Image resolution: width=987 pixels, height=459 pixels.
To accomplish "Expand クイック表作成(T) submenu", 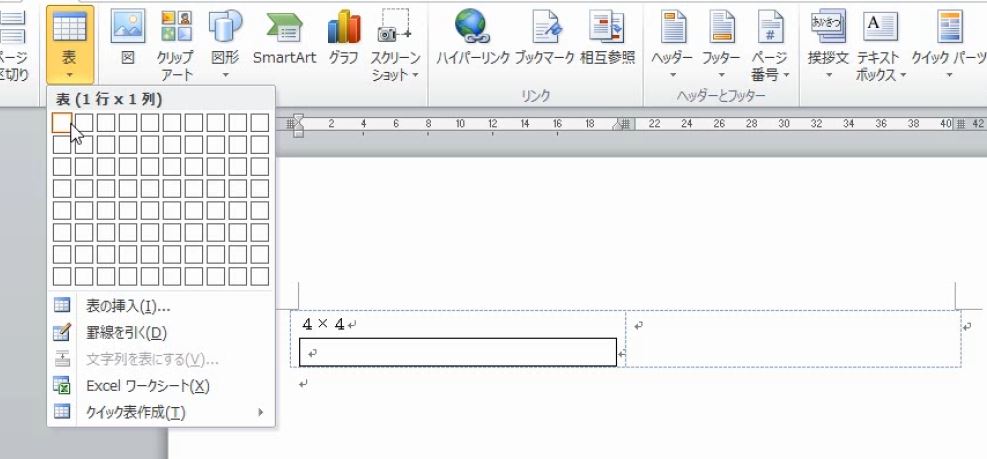I will tap(161, 413).
